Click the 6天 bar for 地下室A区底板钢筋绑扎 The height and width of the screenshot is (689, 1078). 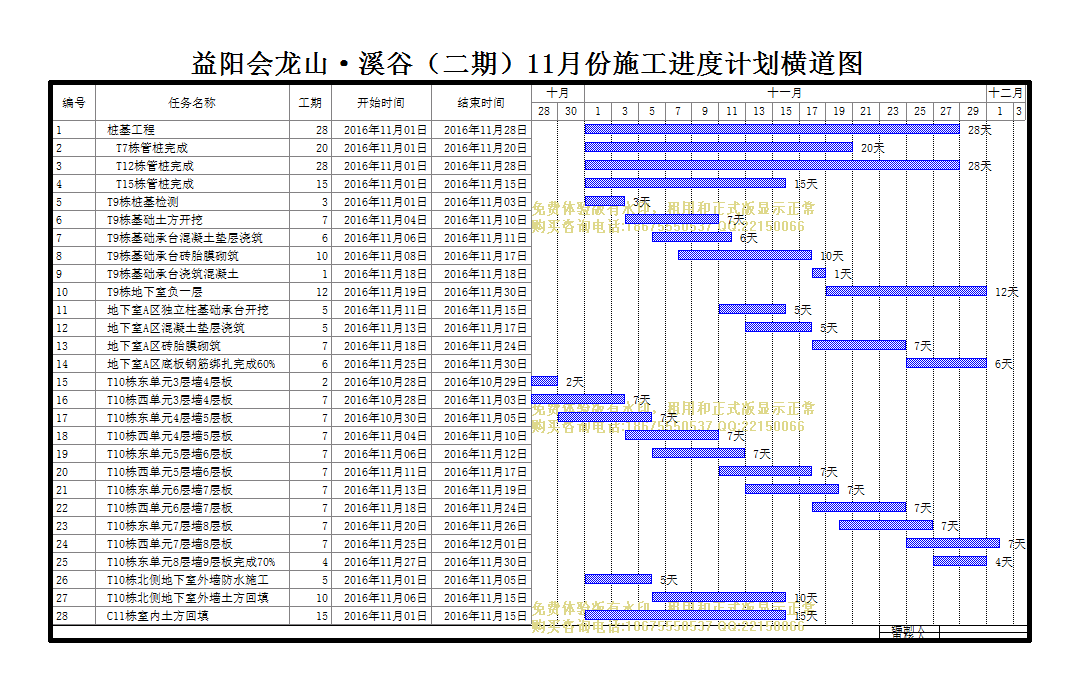click(947, 363)
